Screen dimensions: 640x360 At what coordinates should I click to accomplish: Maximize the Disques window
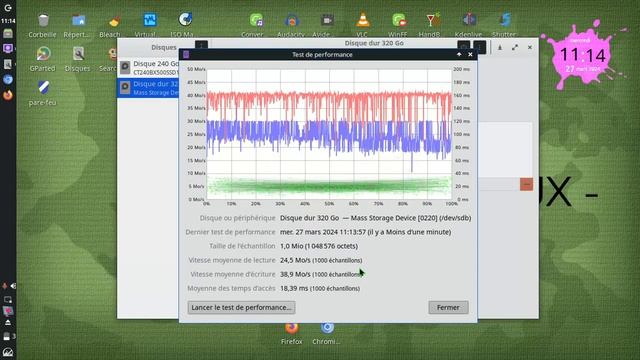coord(515,47)
